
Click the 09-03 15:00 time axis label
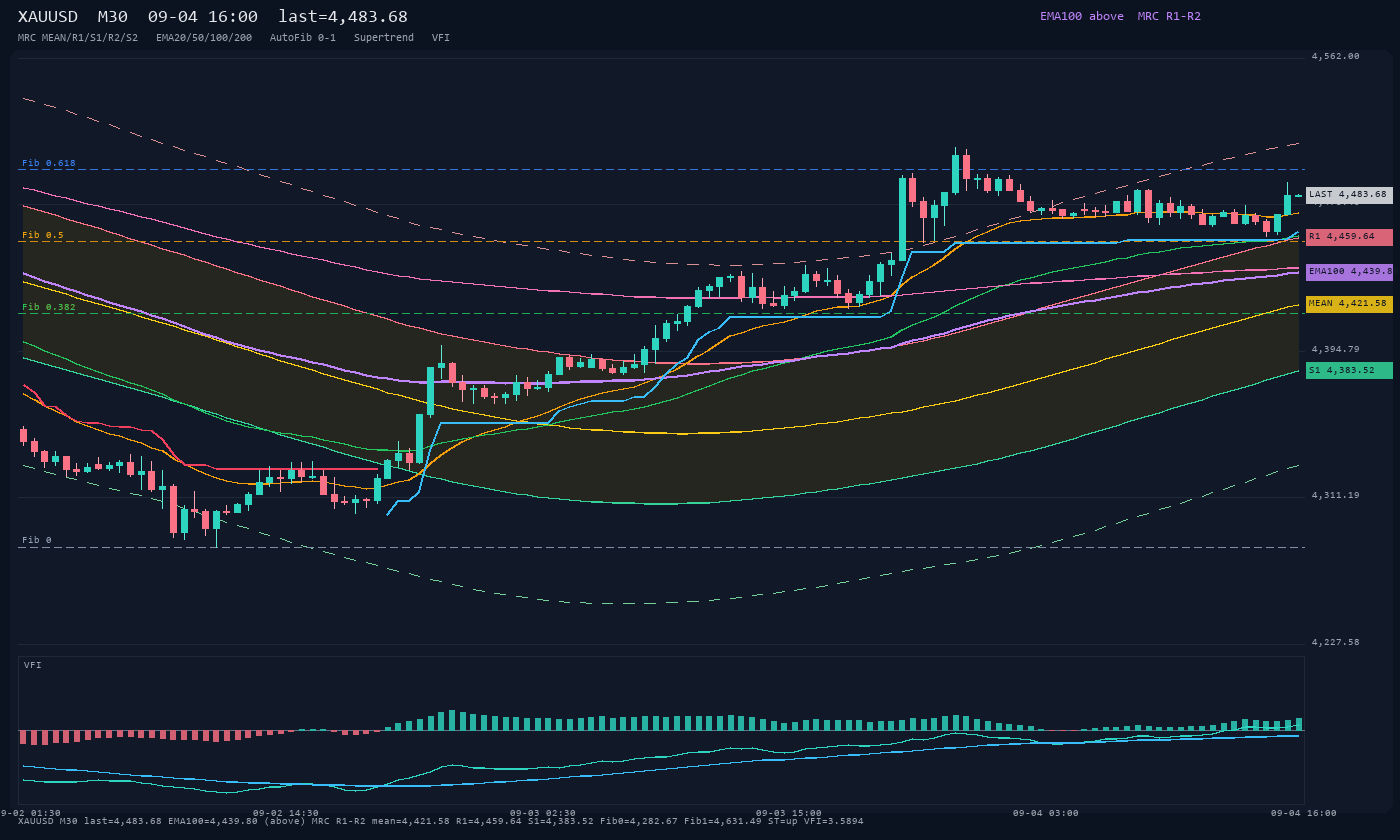789,813
